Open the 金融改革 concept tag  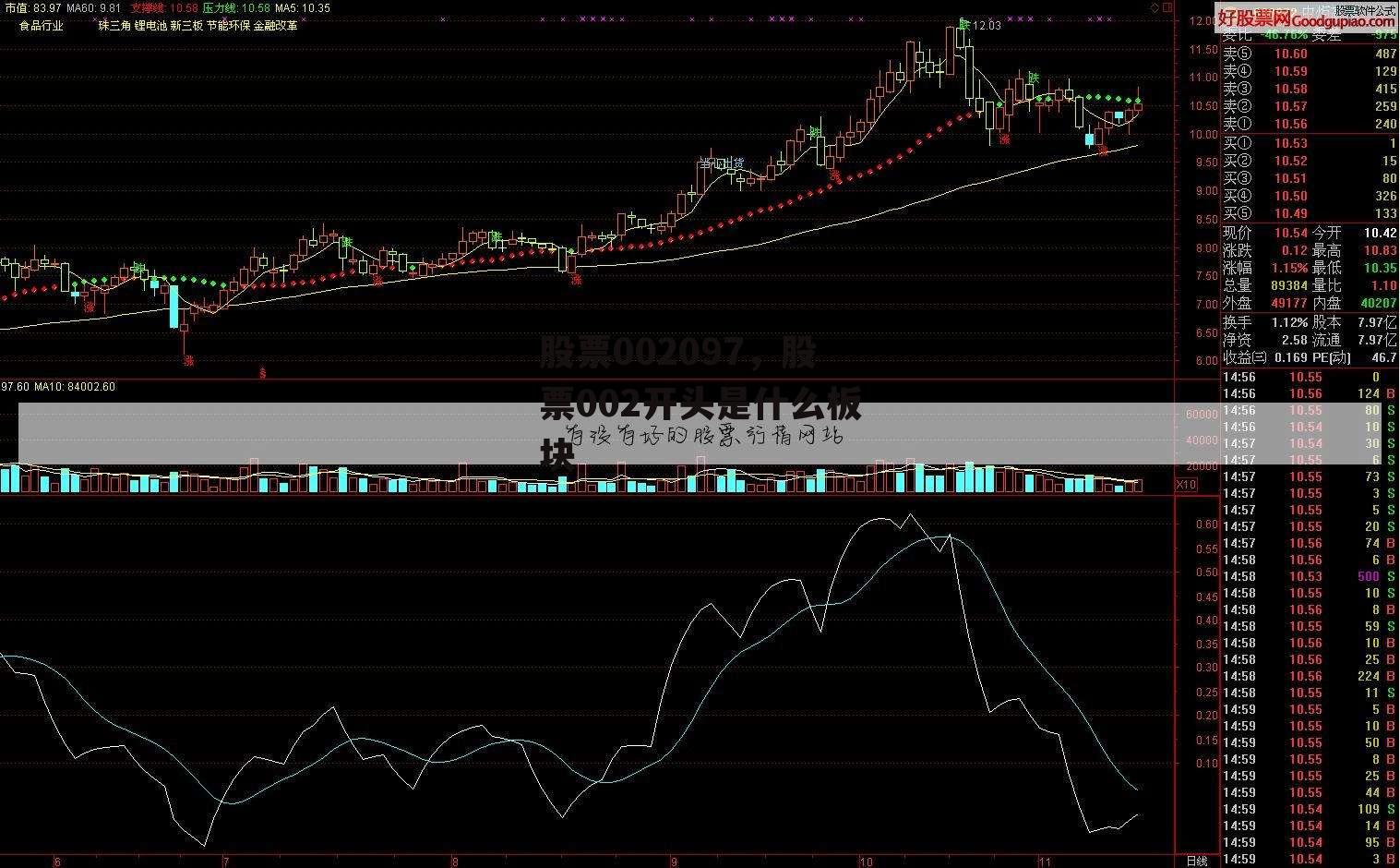275,26
